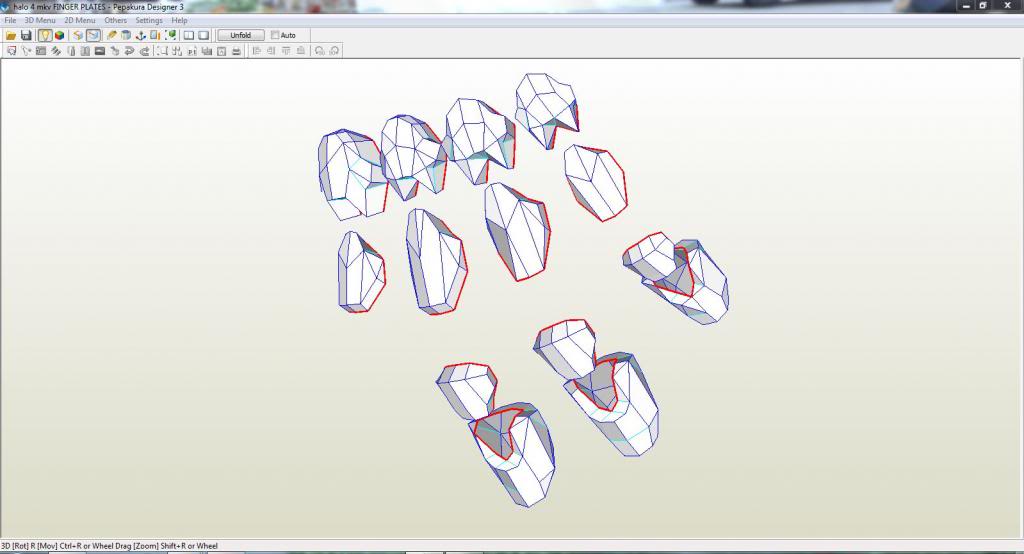
Task: Open the 2D Menu
Action: pos(80,20)
